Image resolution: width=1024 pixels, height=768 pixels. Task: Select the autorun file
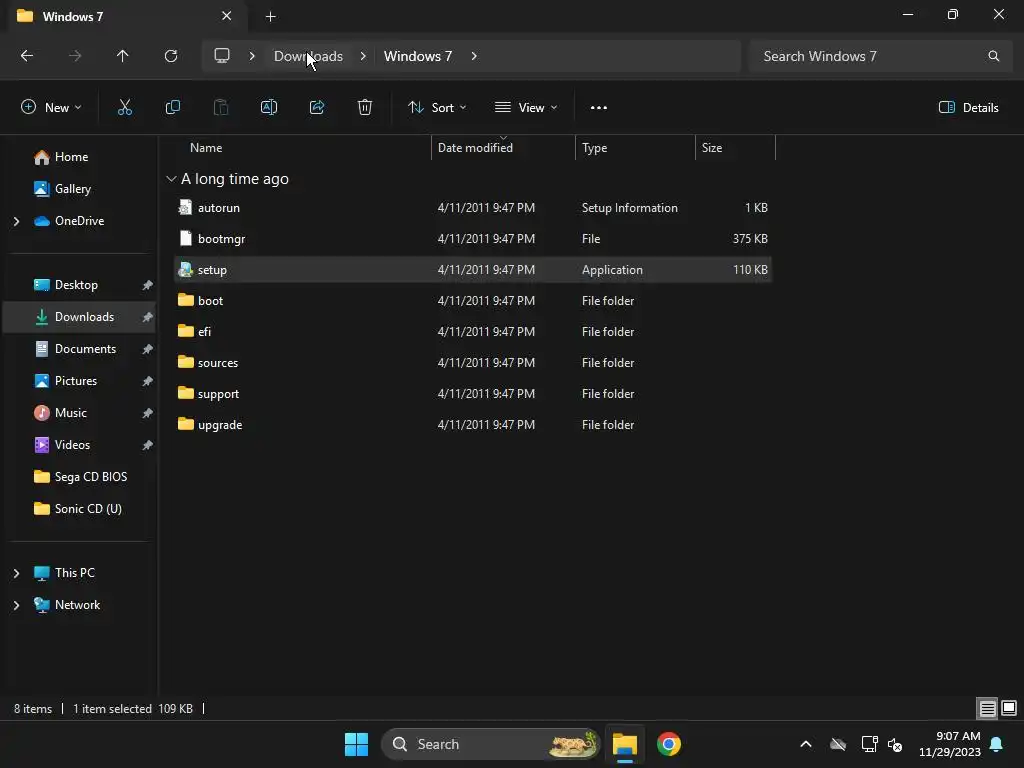[x=473, y=208]
